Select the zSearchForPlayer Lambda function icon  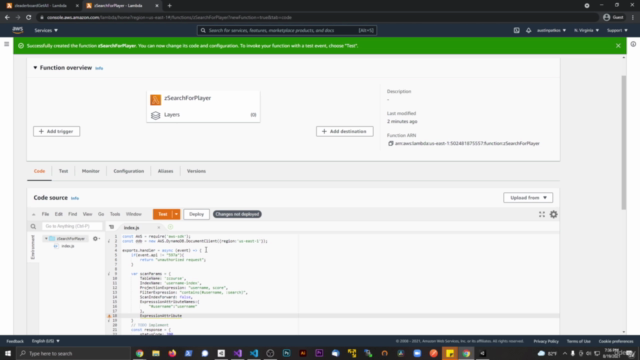pos(156,99)
